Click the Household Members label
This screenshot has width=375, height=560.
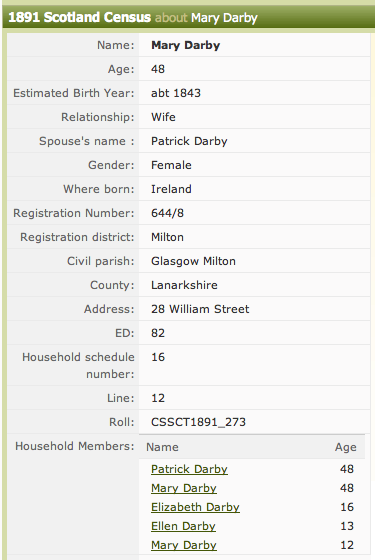75,446
